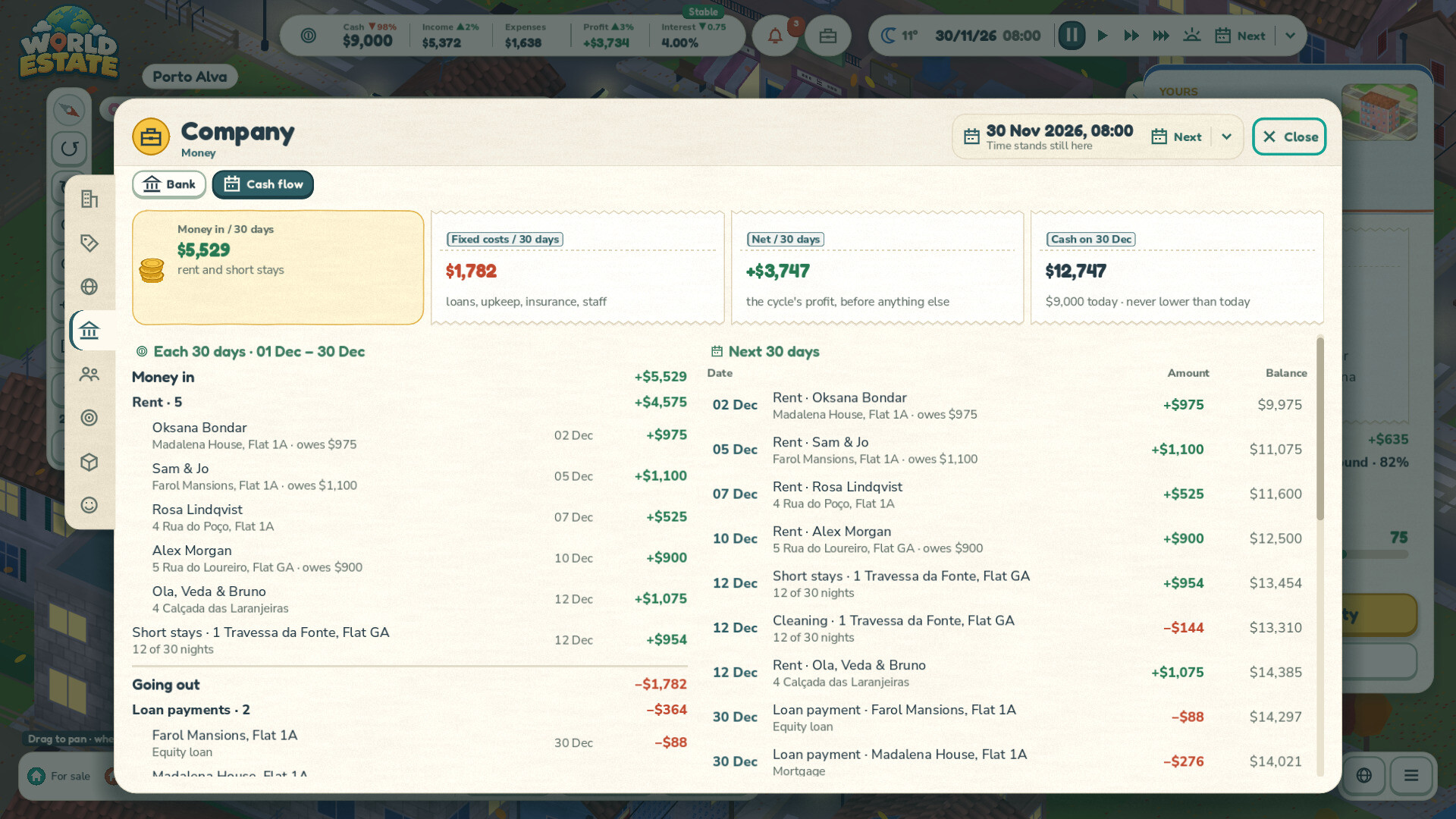The height and width of the screenshot is (819, 1456).
Task: Open the cube section in sidebar
Action: point(89,462)
